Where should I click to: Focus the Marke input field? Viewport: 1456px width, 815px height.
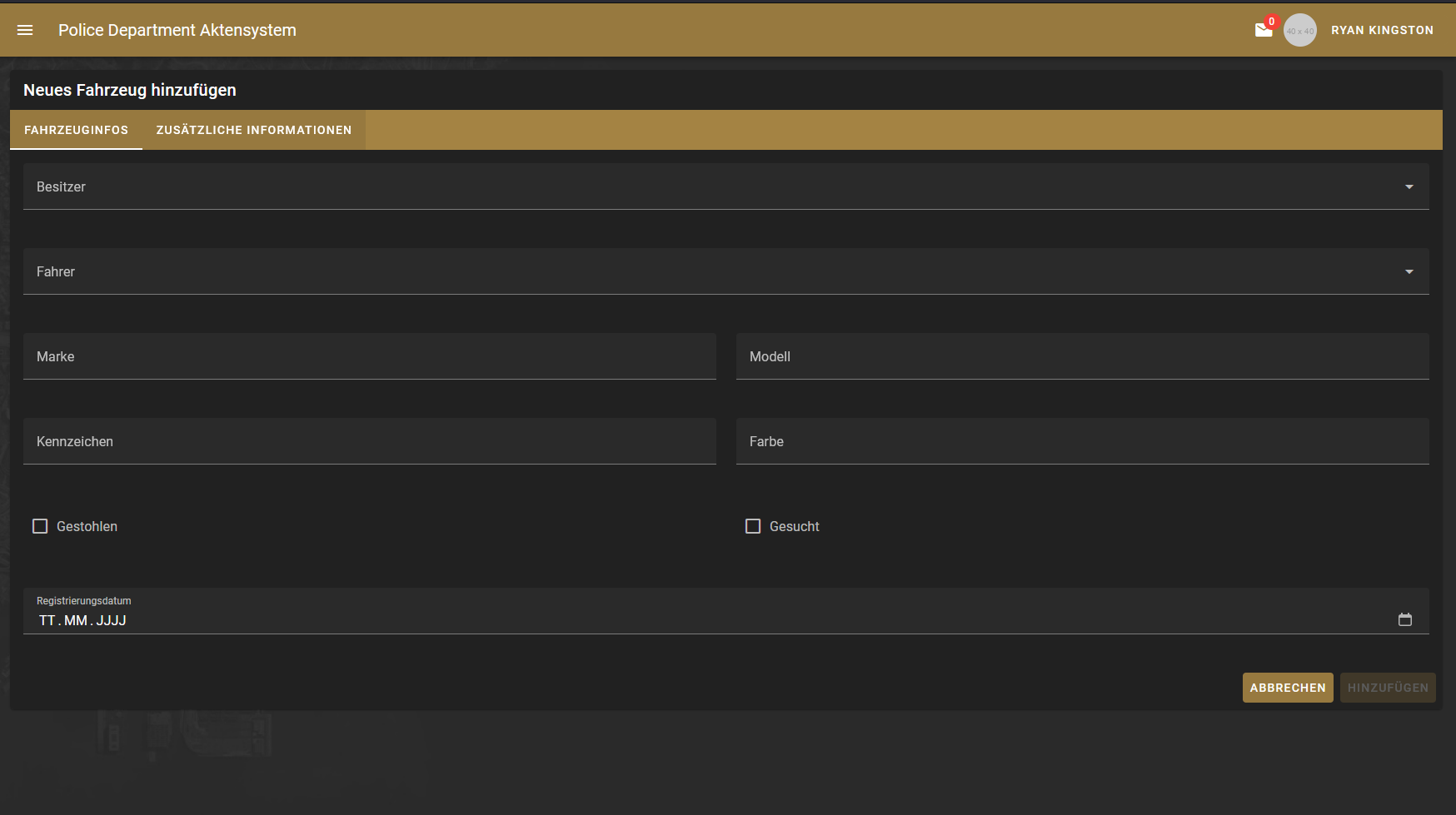370,356
